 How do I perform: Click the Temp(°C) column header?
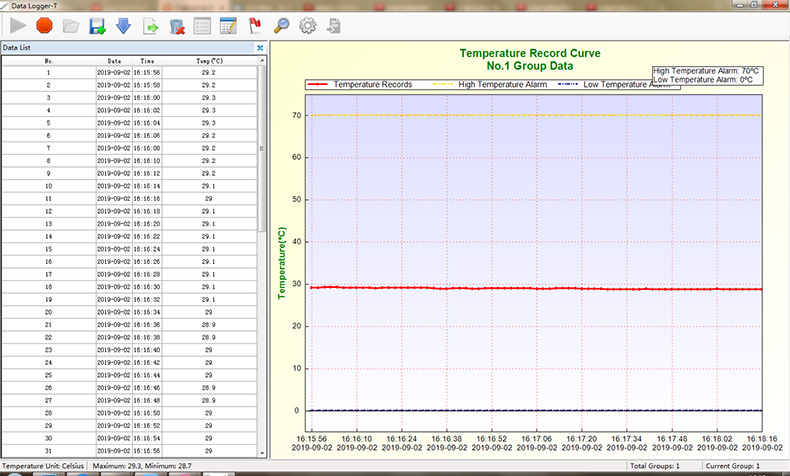click(208, 61)
